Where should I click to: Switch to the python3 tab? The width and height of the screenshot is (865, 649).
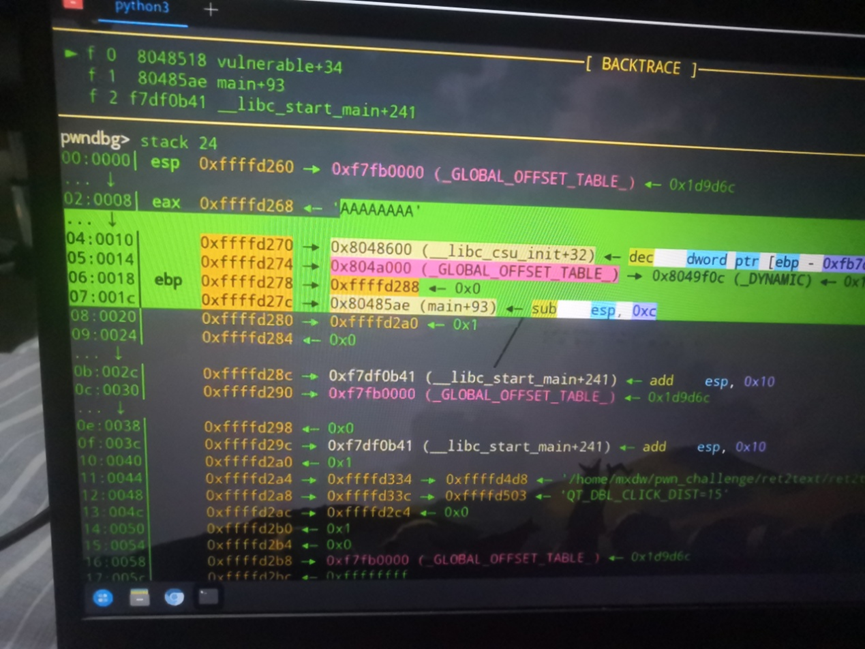144,7
